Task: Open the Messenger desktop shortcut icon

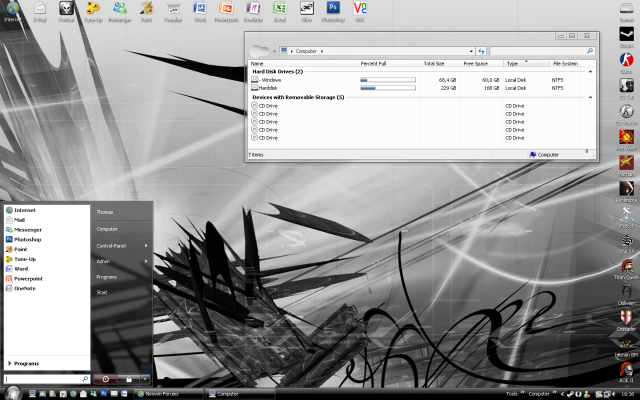Action: (120, 11)
